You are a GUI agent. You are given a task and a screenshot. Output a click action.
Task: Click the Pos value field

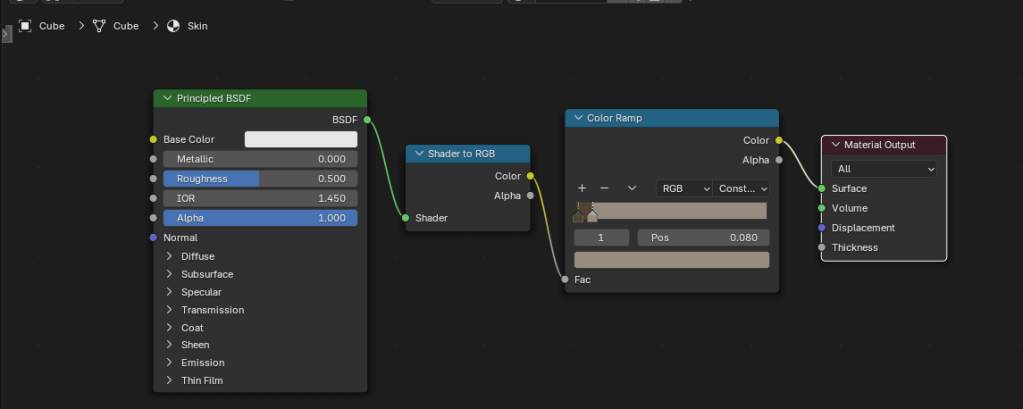[703, 238]
